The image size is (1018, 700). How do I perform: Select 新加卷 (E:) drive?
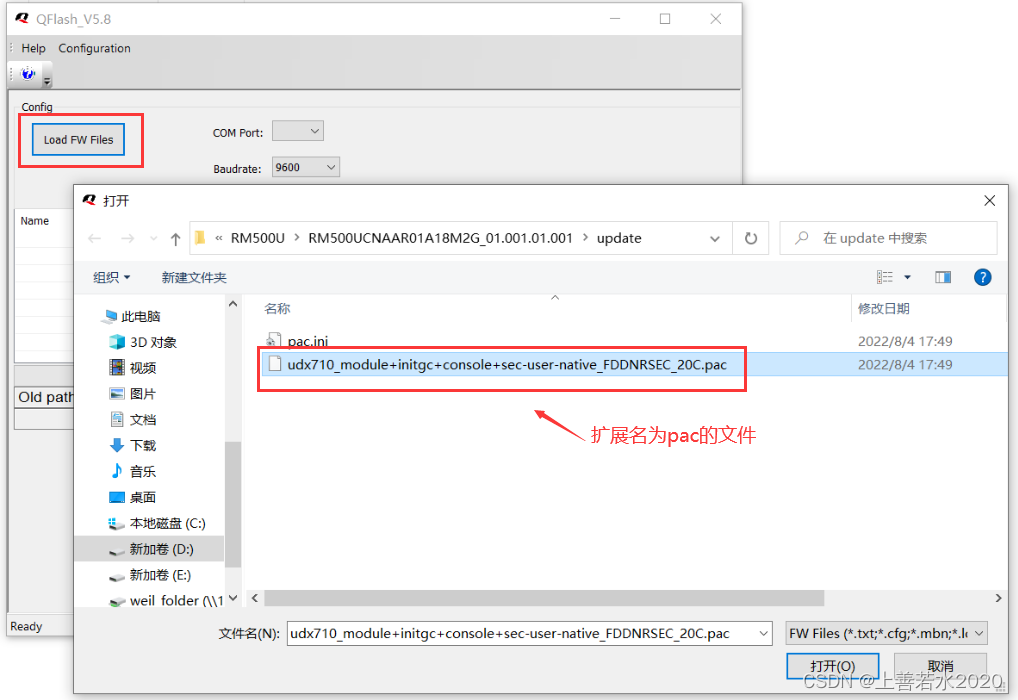tap(149, 575)
